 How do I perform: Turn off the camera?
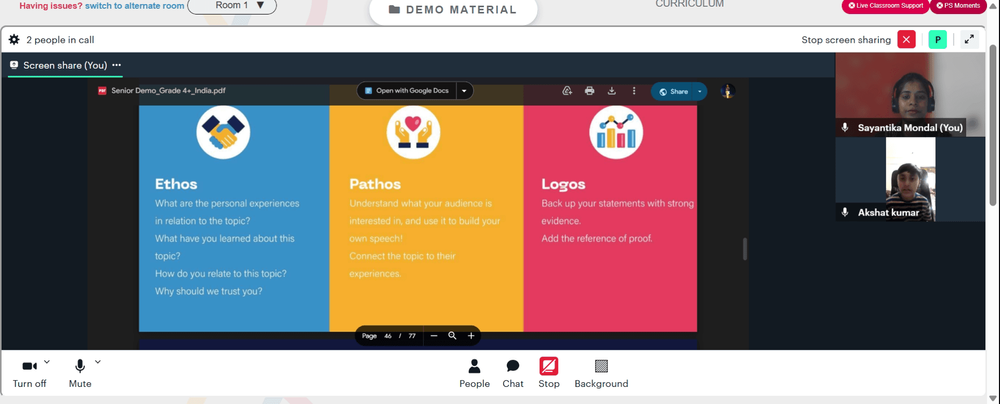click(29, 373)
